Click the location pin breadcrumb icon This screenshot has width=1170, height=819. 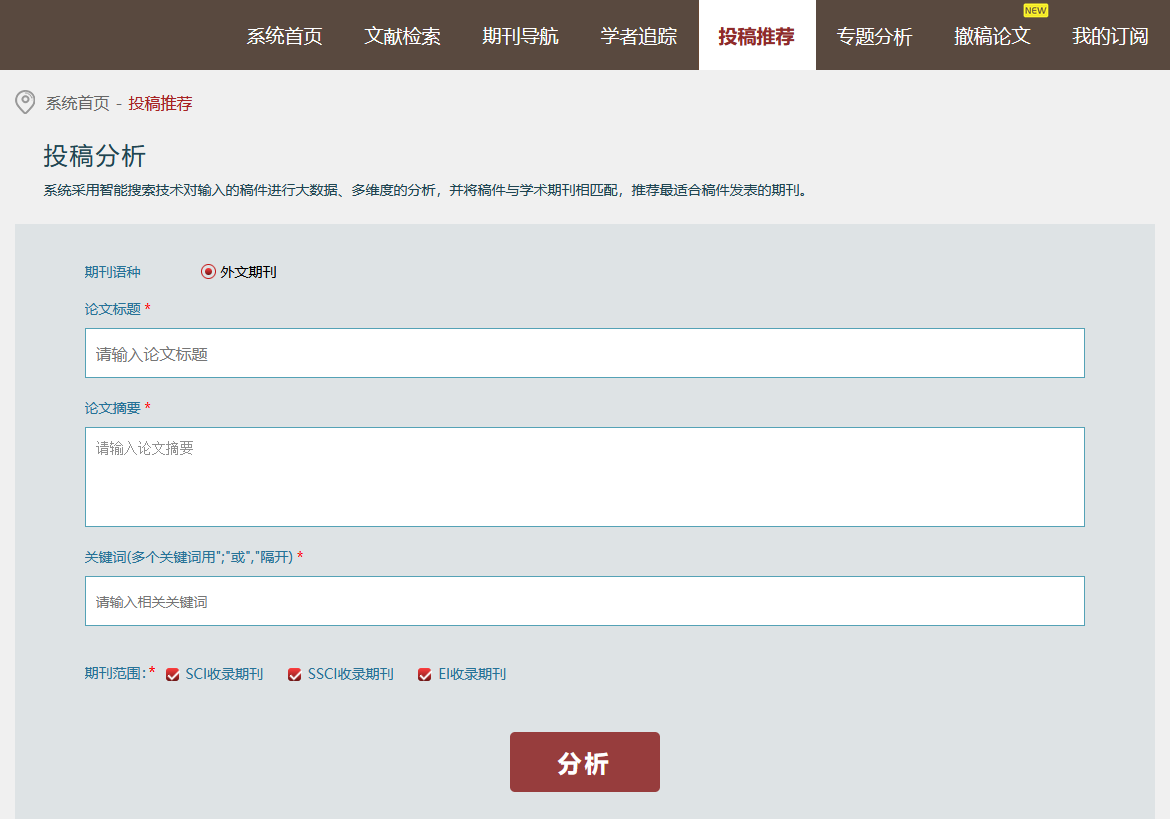click(x=25, y=102)
